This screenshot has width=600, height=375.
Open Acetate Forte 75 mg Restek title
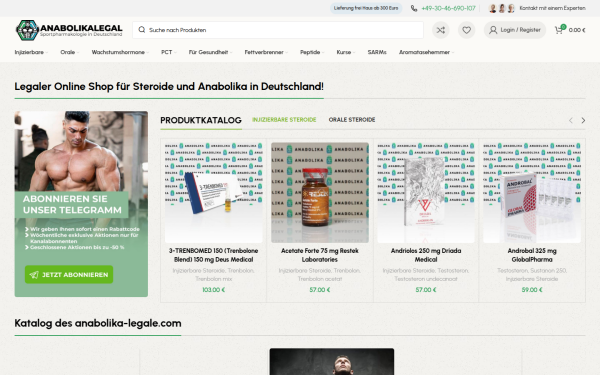(320, 255)
